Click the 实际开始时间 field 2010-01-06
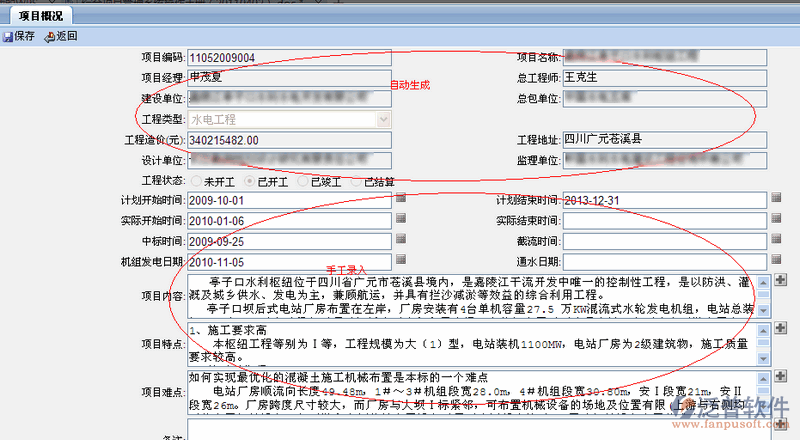Viewport: 800px width, 440px height. point(289,221)
